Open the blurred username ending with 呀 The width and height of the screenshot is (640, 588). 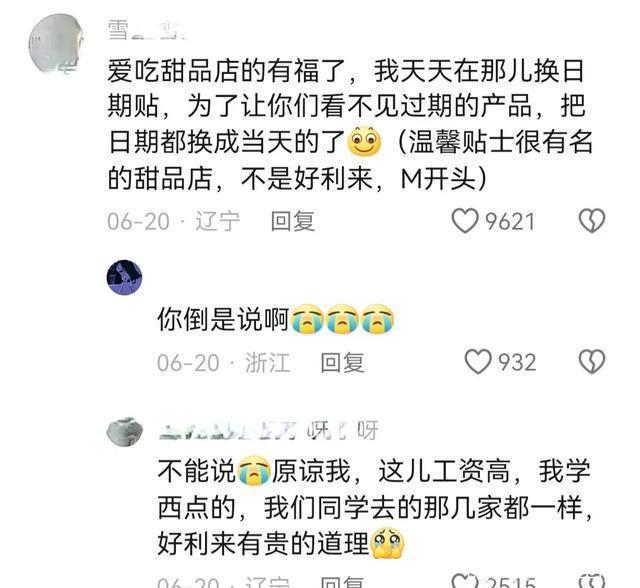[268, 430]
